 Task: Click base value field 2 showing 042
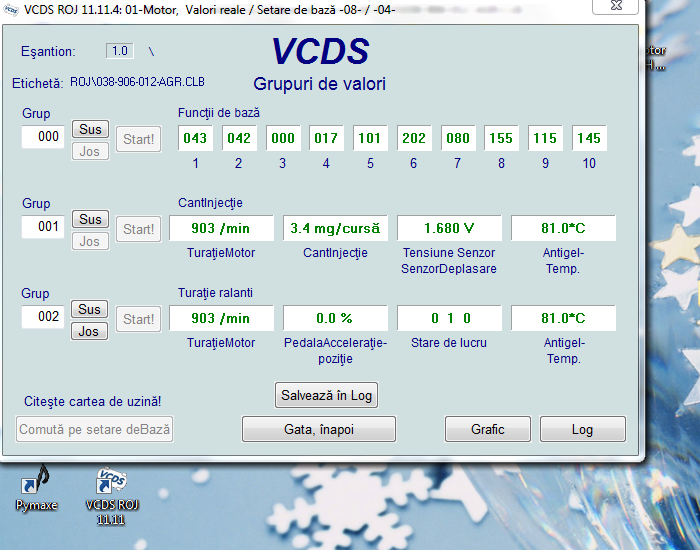(239, 138)
